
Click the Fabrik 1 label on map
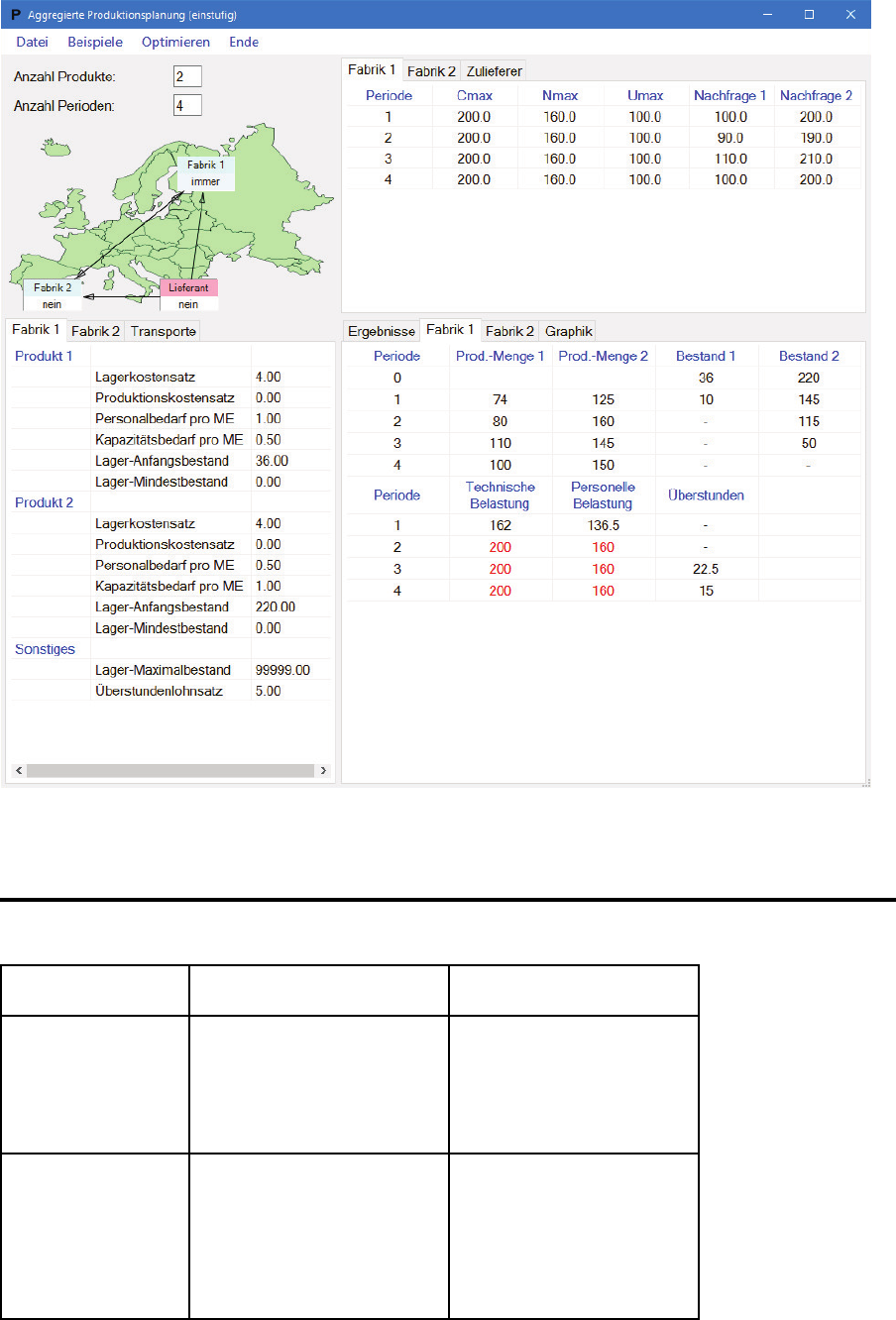coord(206,165)
